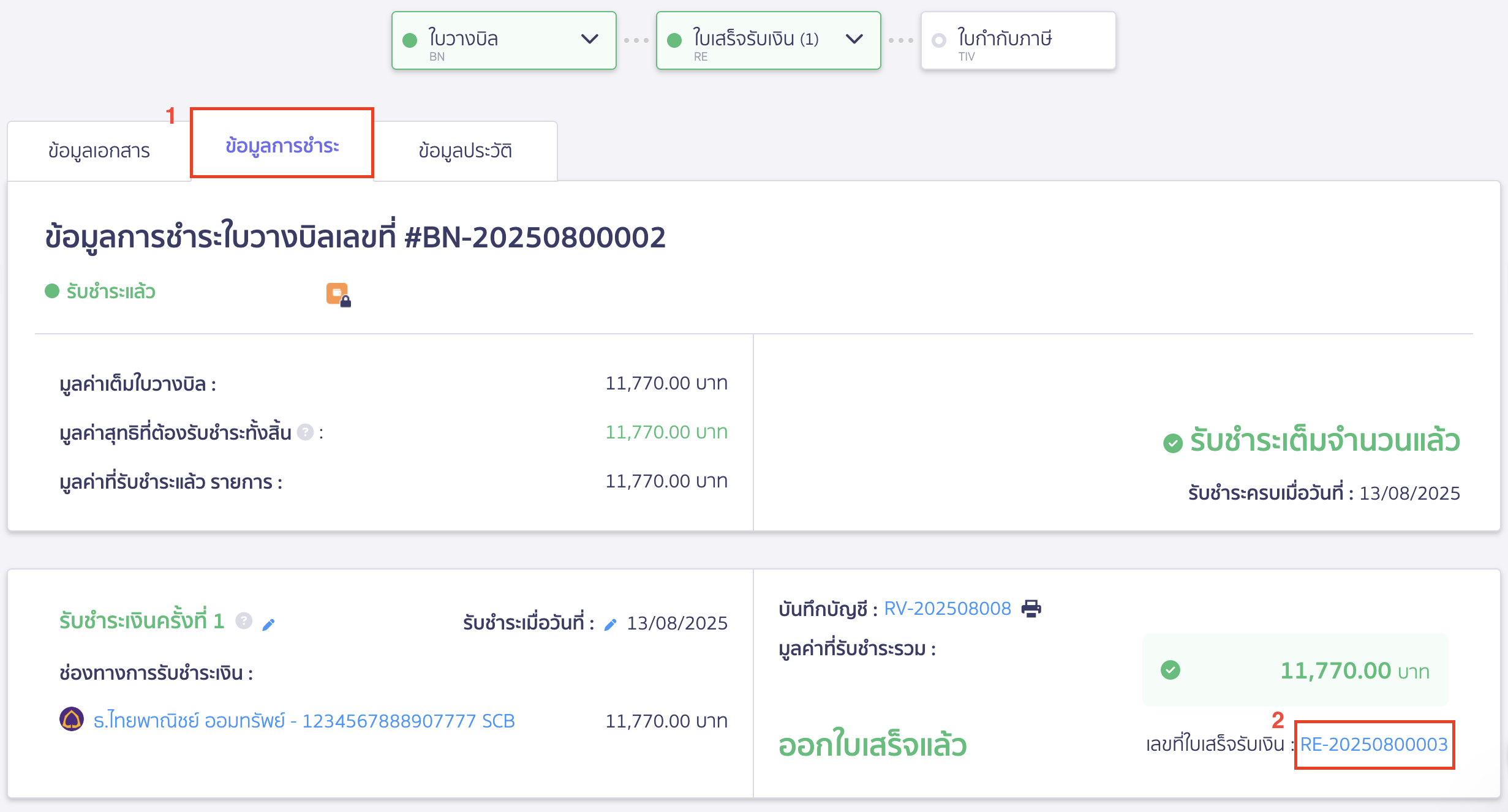Edit the รับชำระเมื่อวันที่ date with pencil icon

pos(610,624)
